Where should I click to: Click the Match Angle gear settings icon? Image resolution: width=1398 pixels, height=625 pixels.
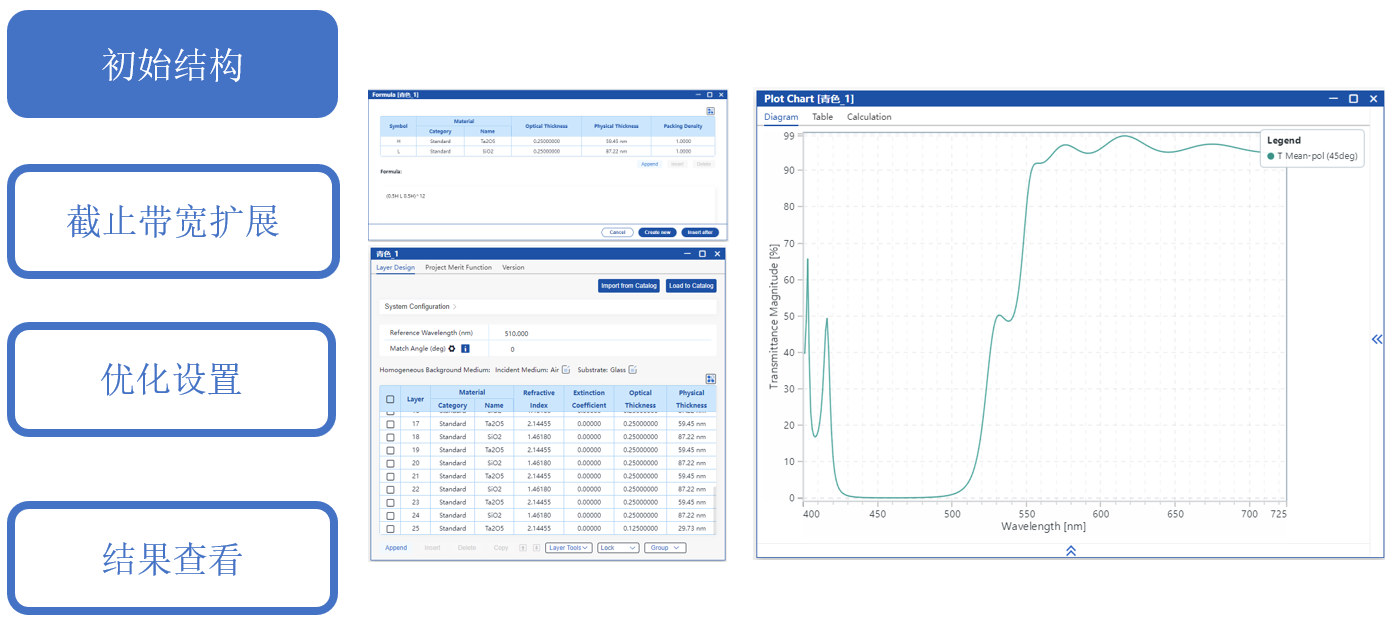click(452, 349)
